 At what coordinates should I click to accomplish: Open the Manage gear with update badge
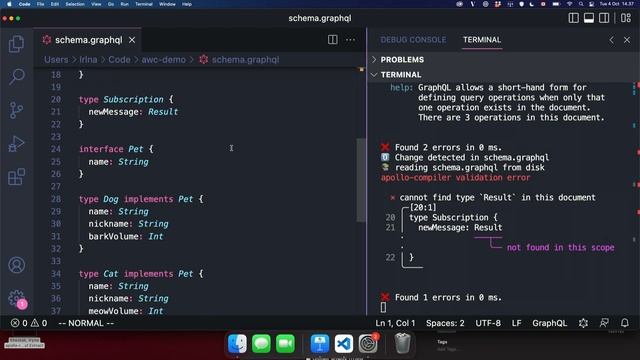click(x=17, y=298)
